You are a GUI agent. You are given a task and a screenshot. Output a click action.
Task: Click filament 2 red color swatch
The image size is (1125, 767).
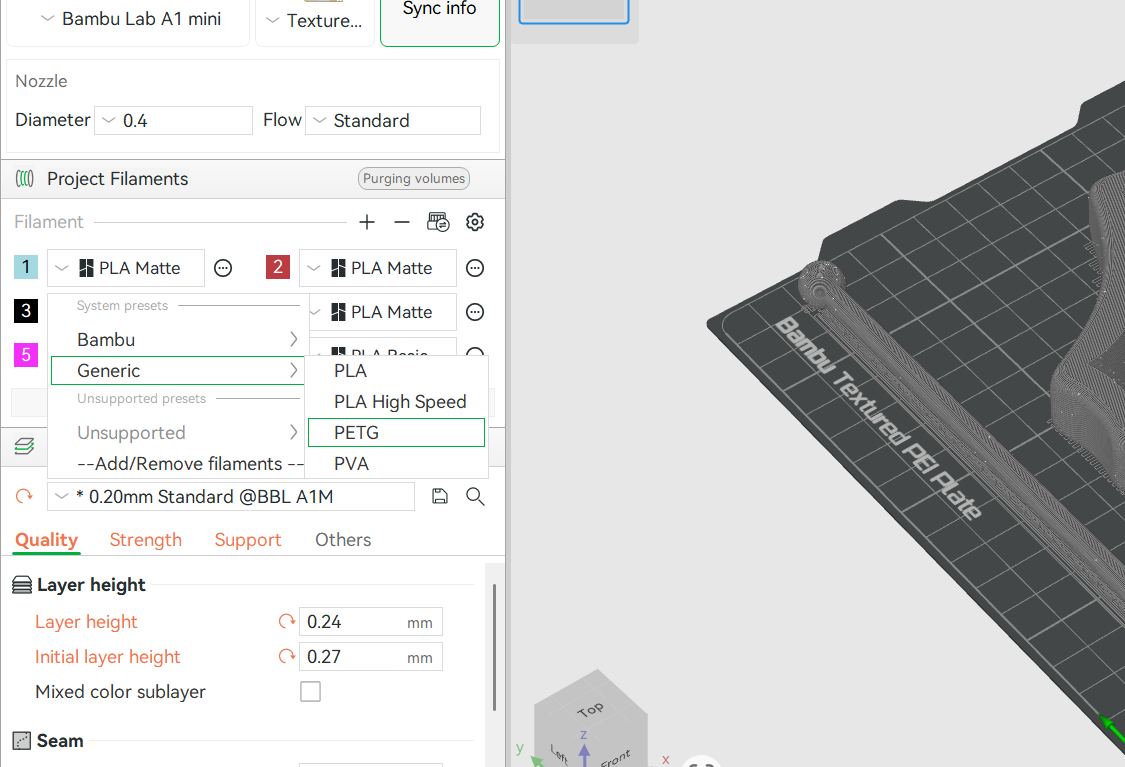coord(278,267)
